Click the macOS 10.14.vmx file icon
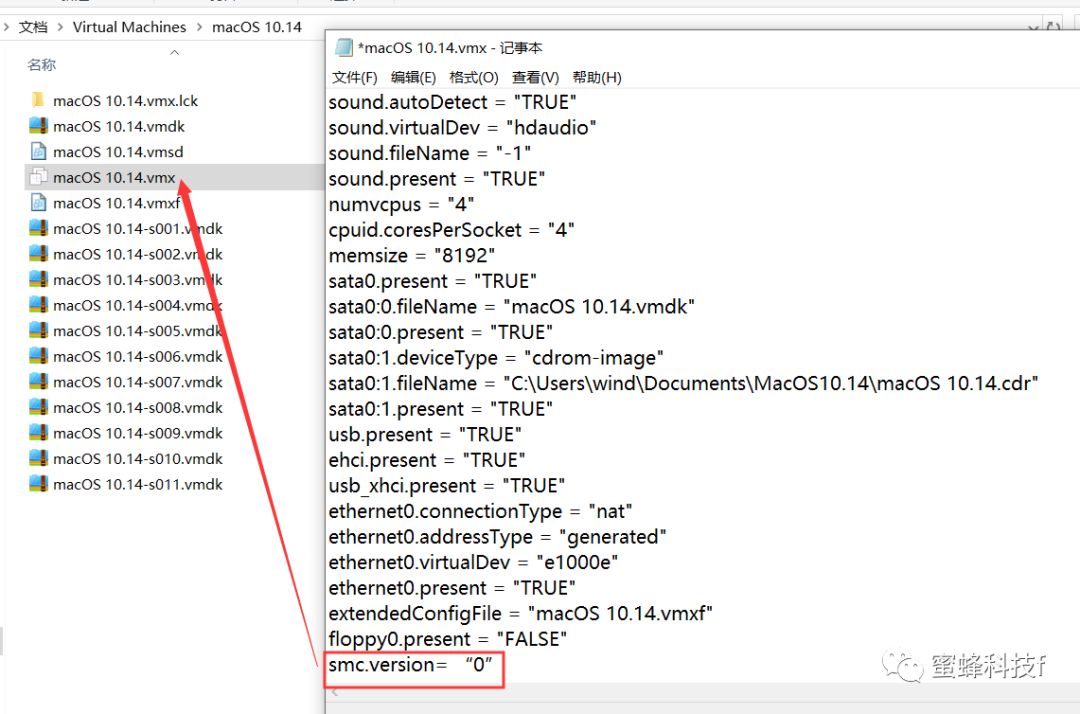Screen dimensions: 1080x714 tap(38, 177)
